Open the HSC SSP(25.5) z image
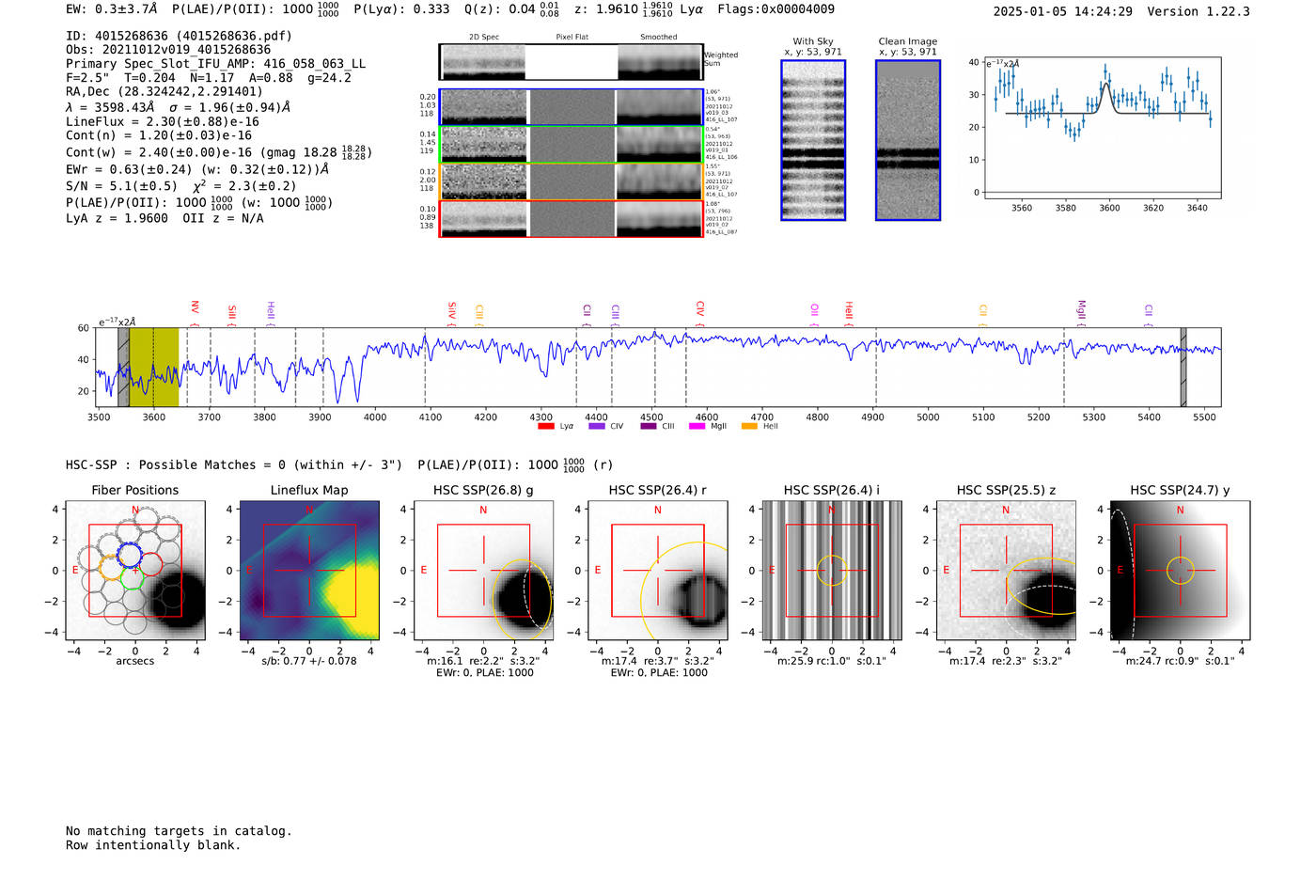1316x896 pixels. [1006, 571]
